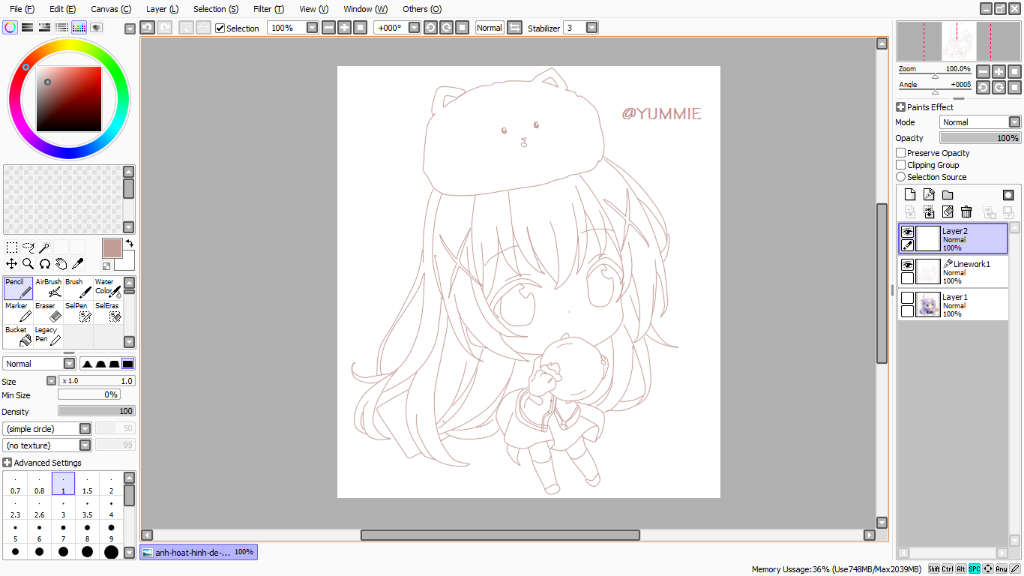Open the Layer menu
The width and height of the screenshot is (1024, 576).
[162, 9]
